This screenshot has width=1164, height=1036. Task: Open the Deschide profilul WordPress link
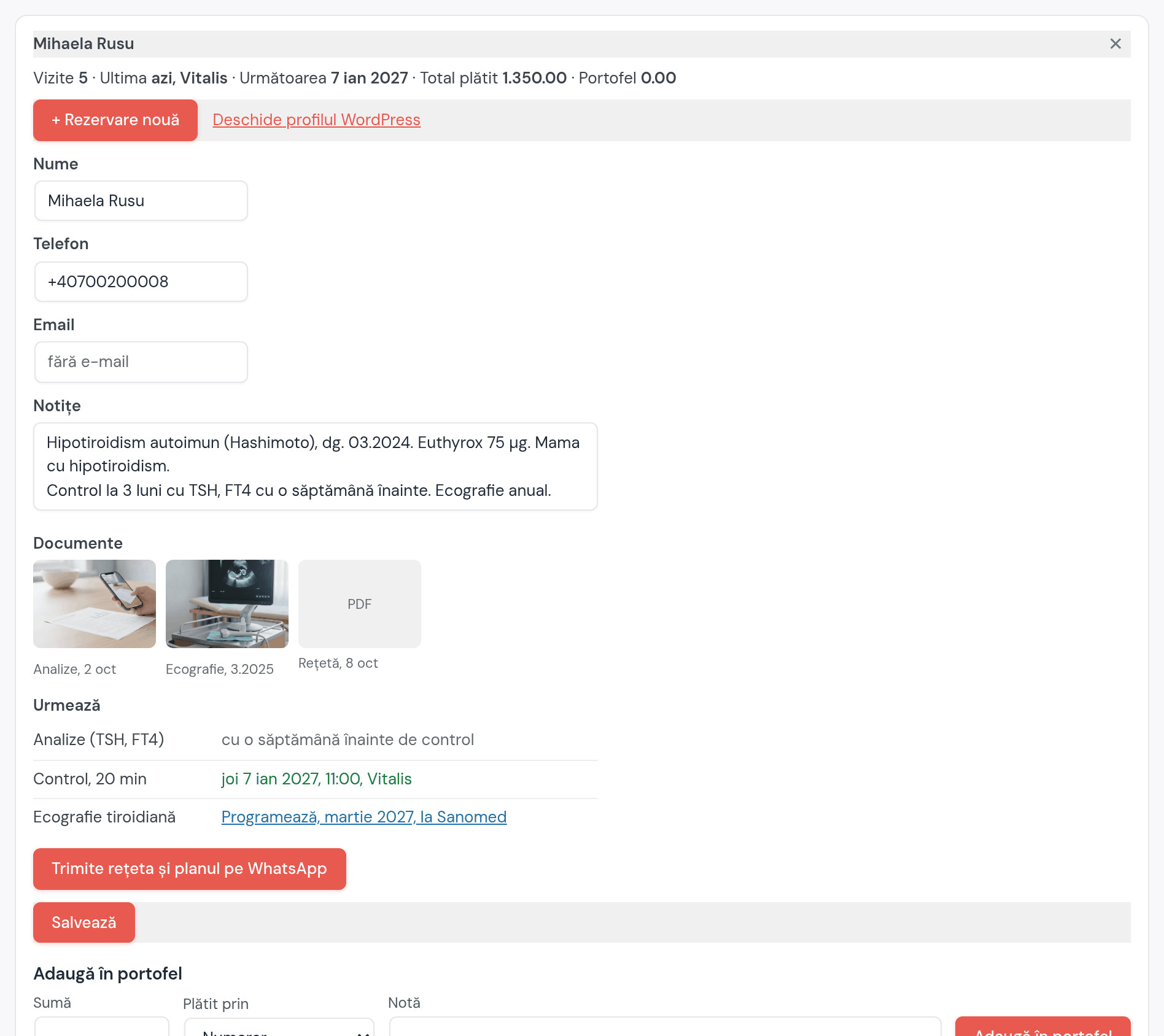(316, 120)
